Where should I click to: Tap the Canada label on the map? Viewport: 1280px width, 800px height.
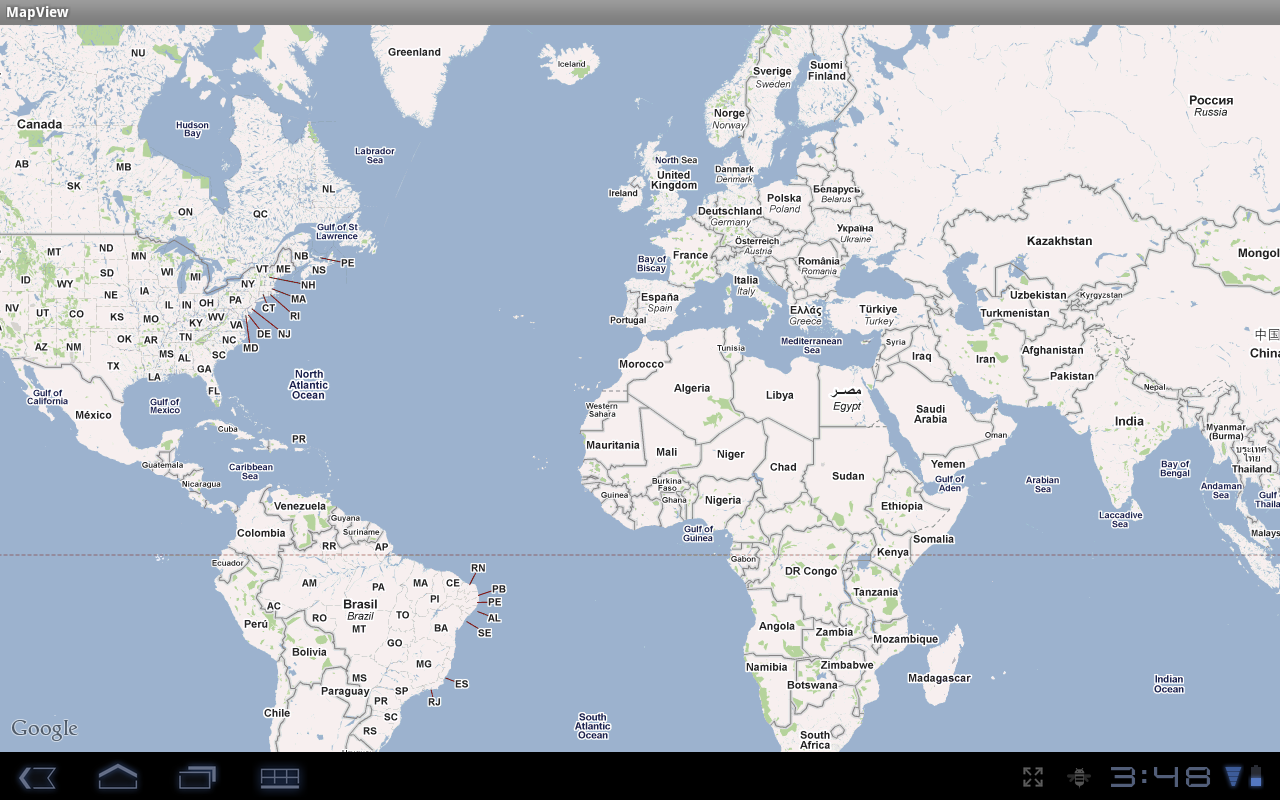click(40, 125)
